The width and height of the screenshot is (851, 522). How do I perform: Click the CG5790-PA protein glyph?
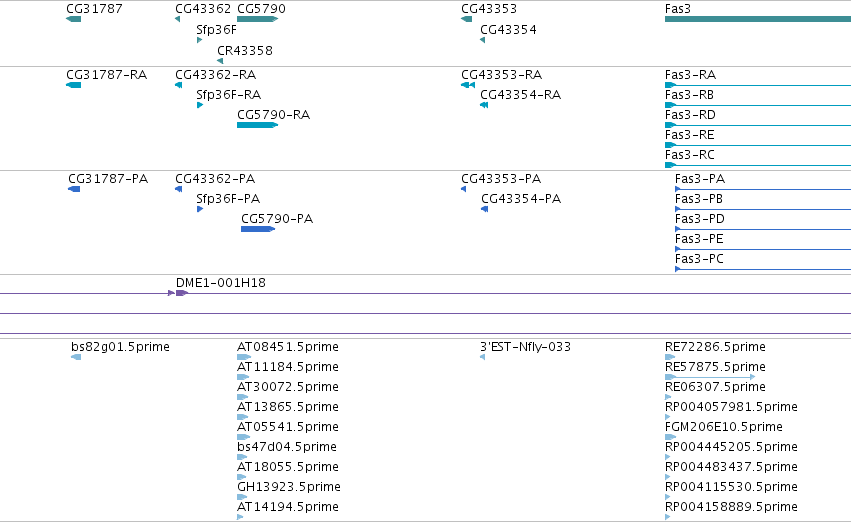[258, 229]
